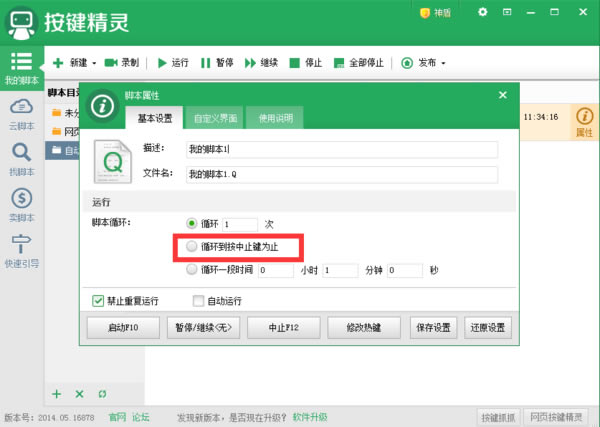Select 循环到按中止键为止 radio option
Screen dimensions: 600x427
point(192,246)
